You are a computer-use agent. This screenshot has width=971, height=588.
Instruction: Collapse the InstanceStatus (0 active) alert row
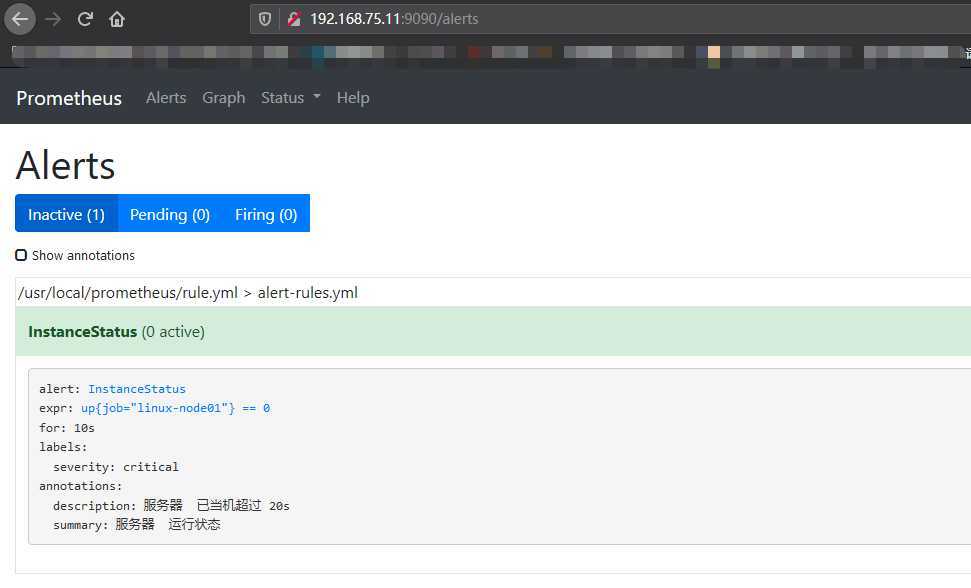click(493, 331)
